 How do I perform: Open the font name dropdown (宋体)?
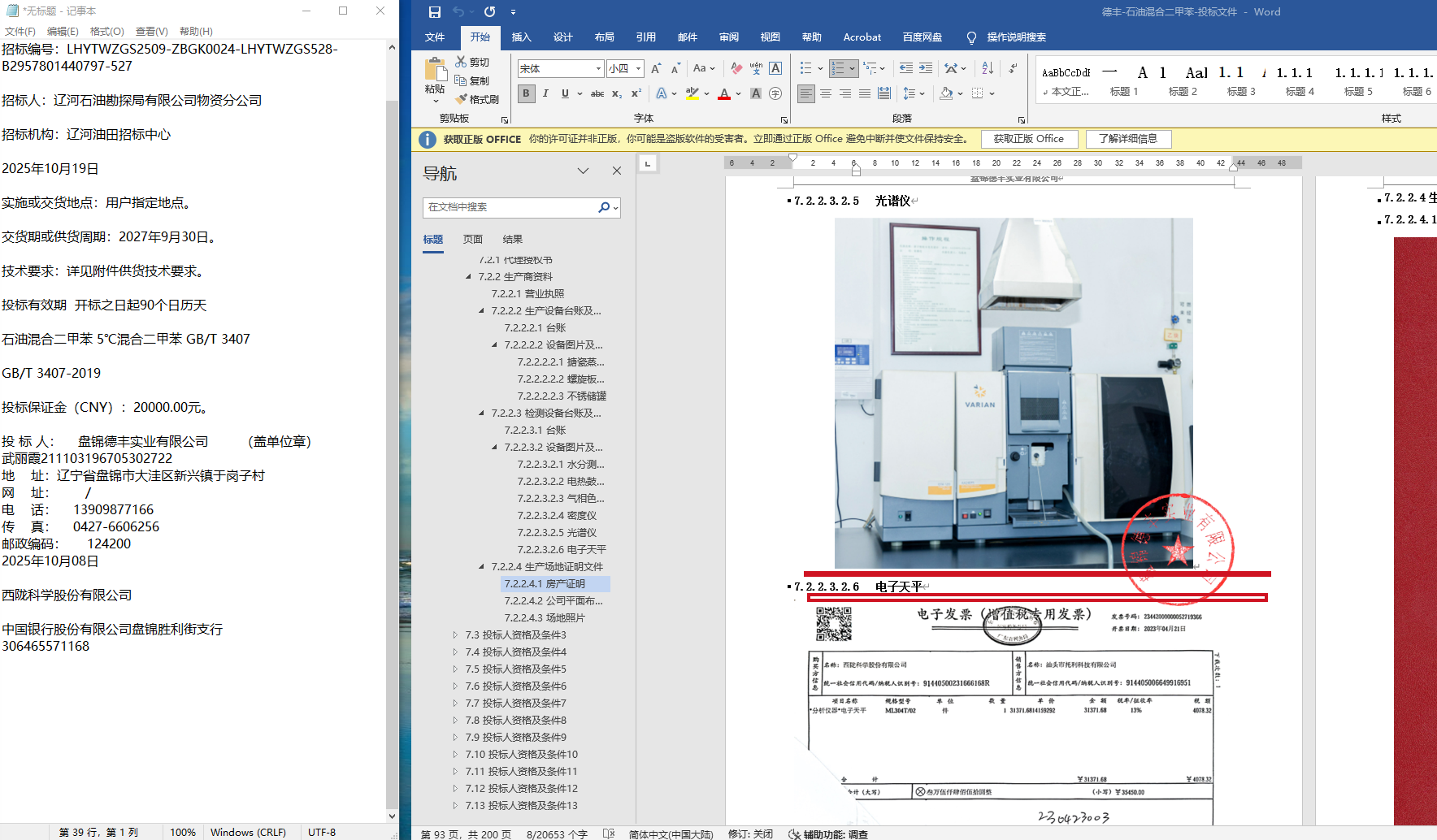(x=598, y=69)
